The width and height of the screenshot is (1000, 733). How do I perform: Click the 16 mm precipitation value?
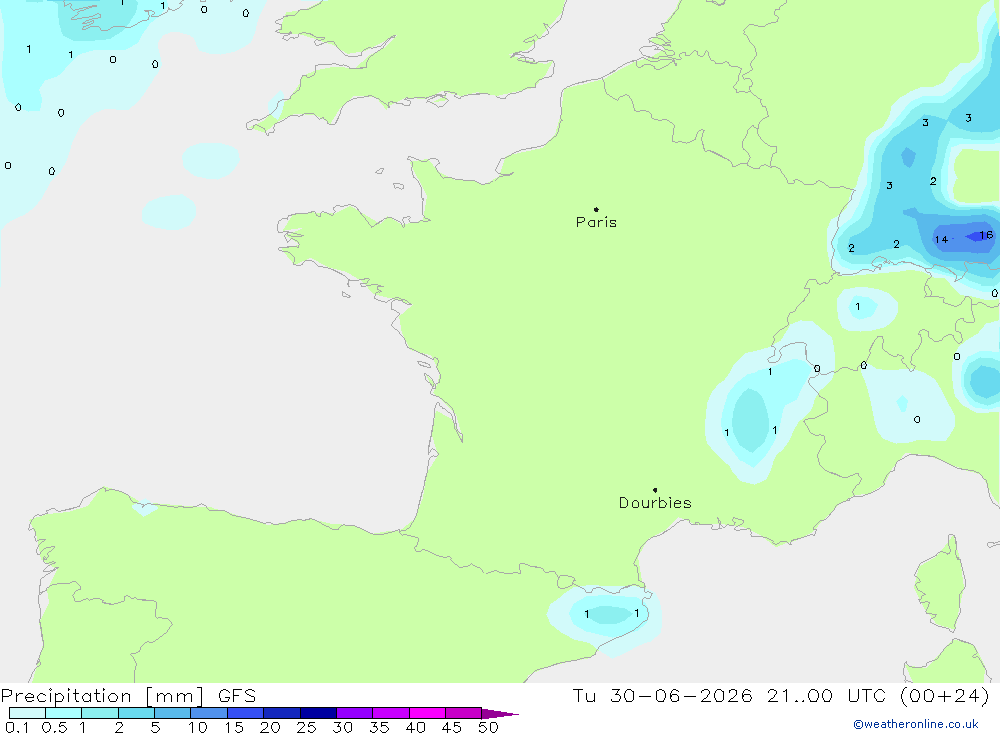986,235
